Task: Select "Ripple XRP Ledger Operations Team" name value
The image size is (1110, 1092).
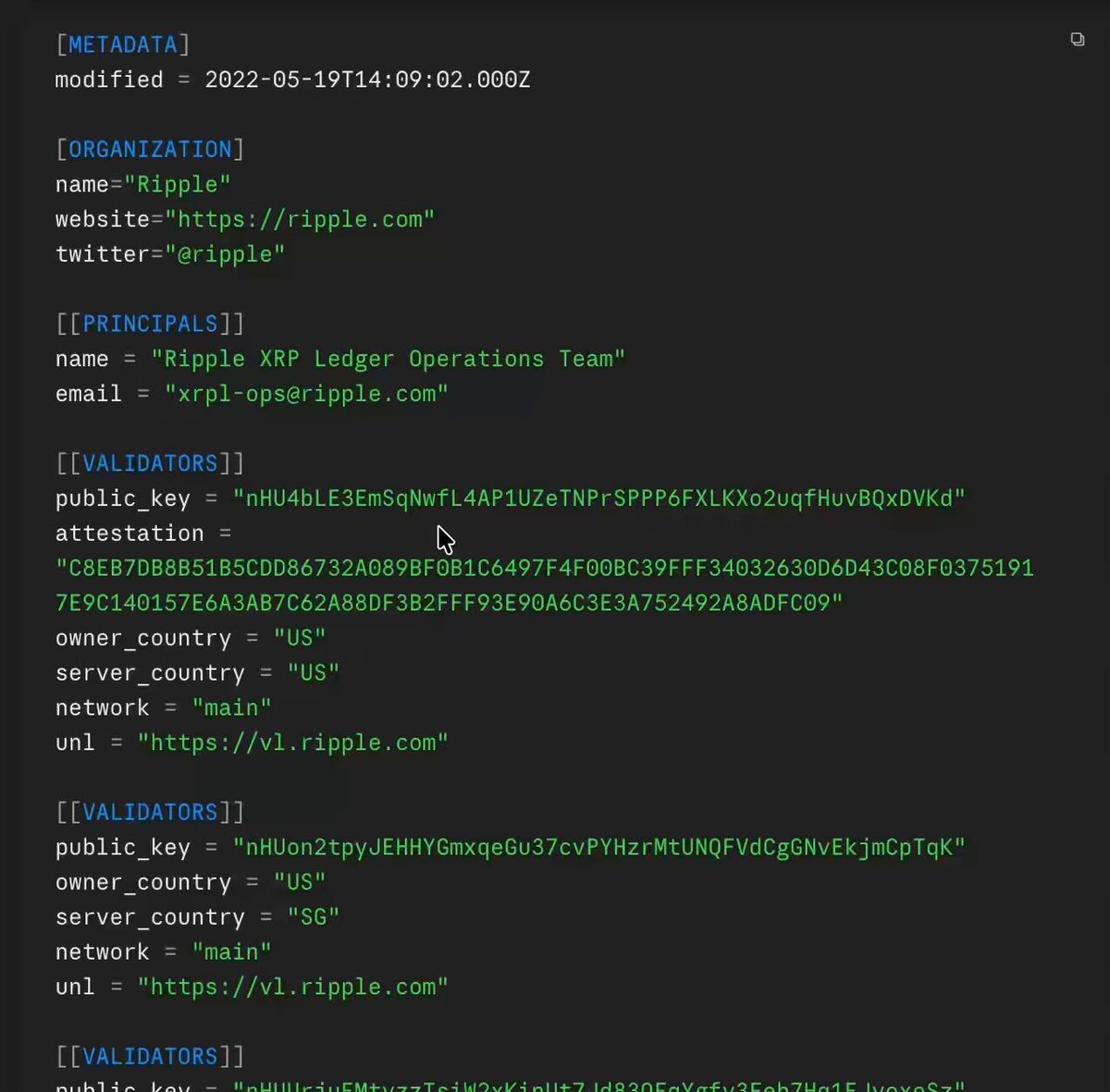Action: tap(388, 359)
